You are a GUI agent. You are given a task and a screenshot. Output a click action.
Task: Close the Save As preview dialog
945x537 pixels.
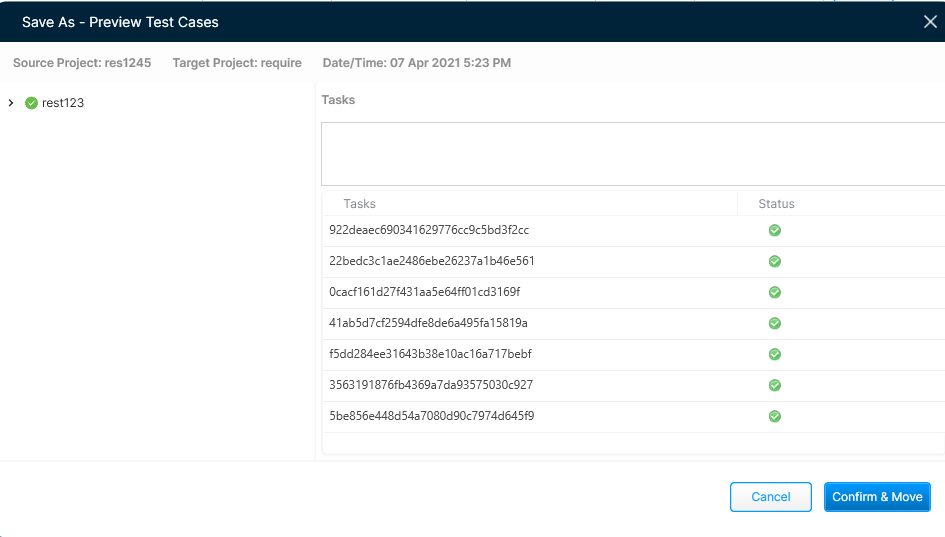[x=929, y=22]
